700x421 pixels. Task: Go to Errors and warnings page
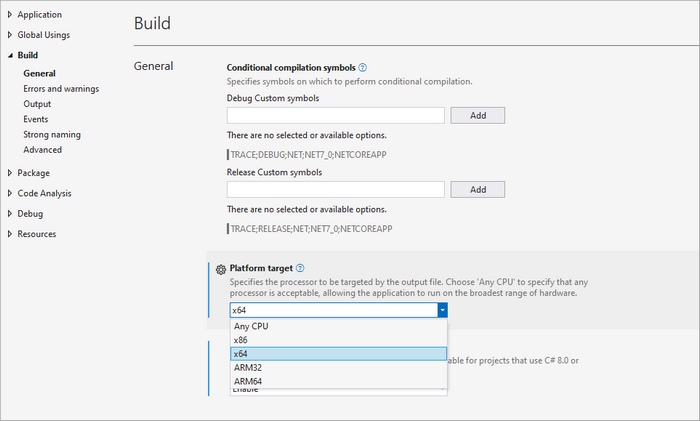tap(61, 88)
